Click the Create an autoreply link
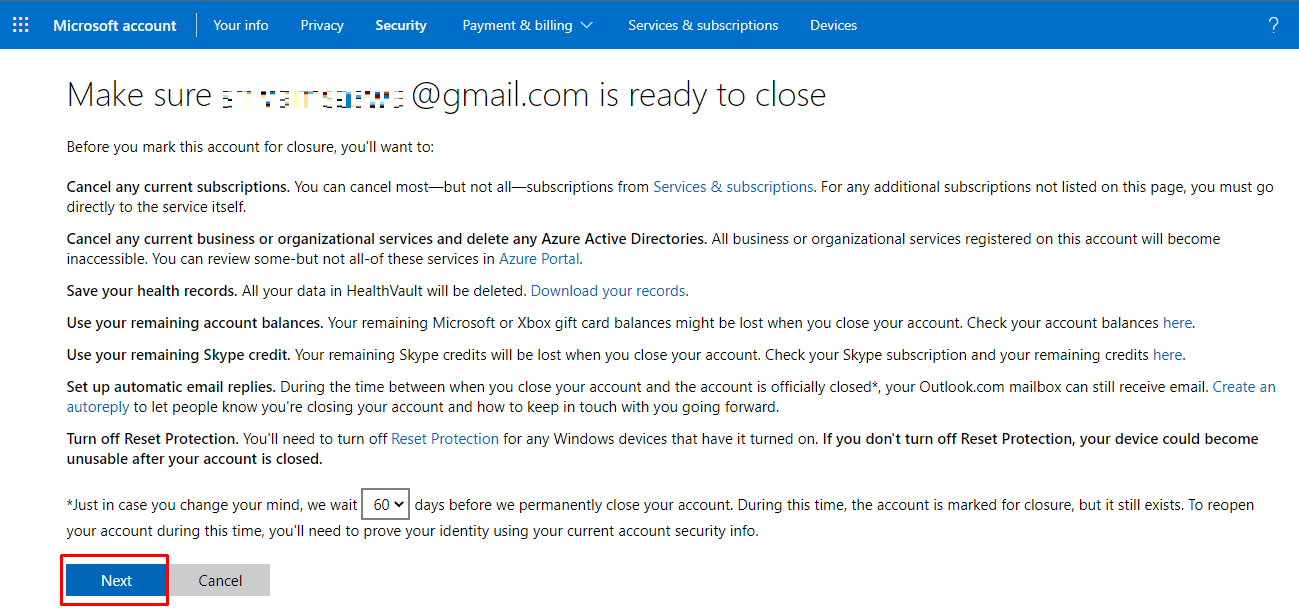 [x=1243, y=387]
